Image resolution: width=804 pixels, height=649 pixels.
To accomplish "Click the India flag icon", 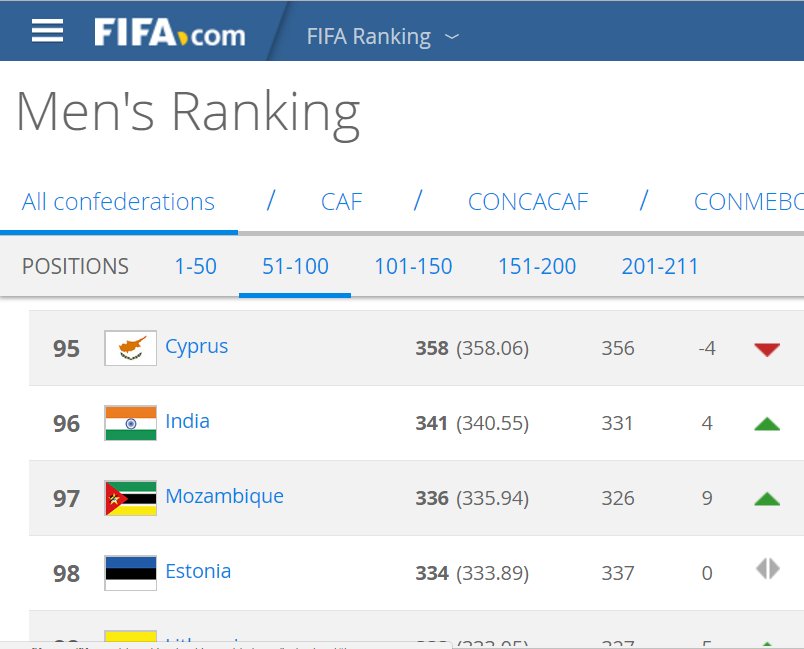I will [131, 423].
